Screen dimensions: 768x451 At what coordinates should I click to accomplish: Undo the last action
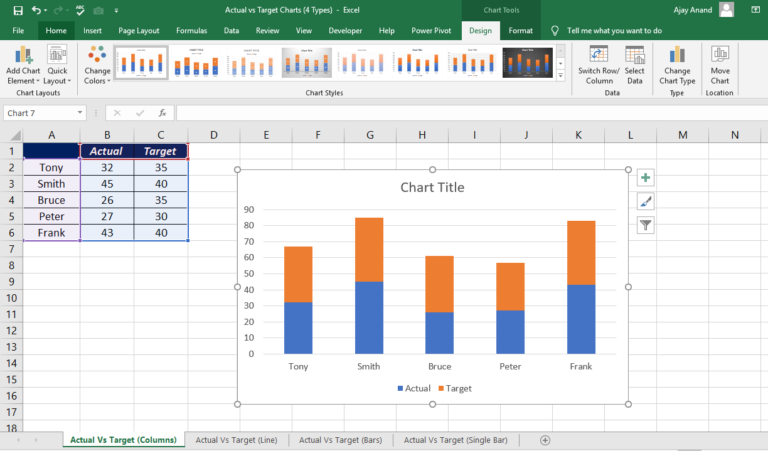[x=36, y=10]
